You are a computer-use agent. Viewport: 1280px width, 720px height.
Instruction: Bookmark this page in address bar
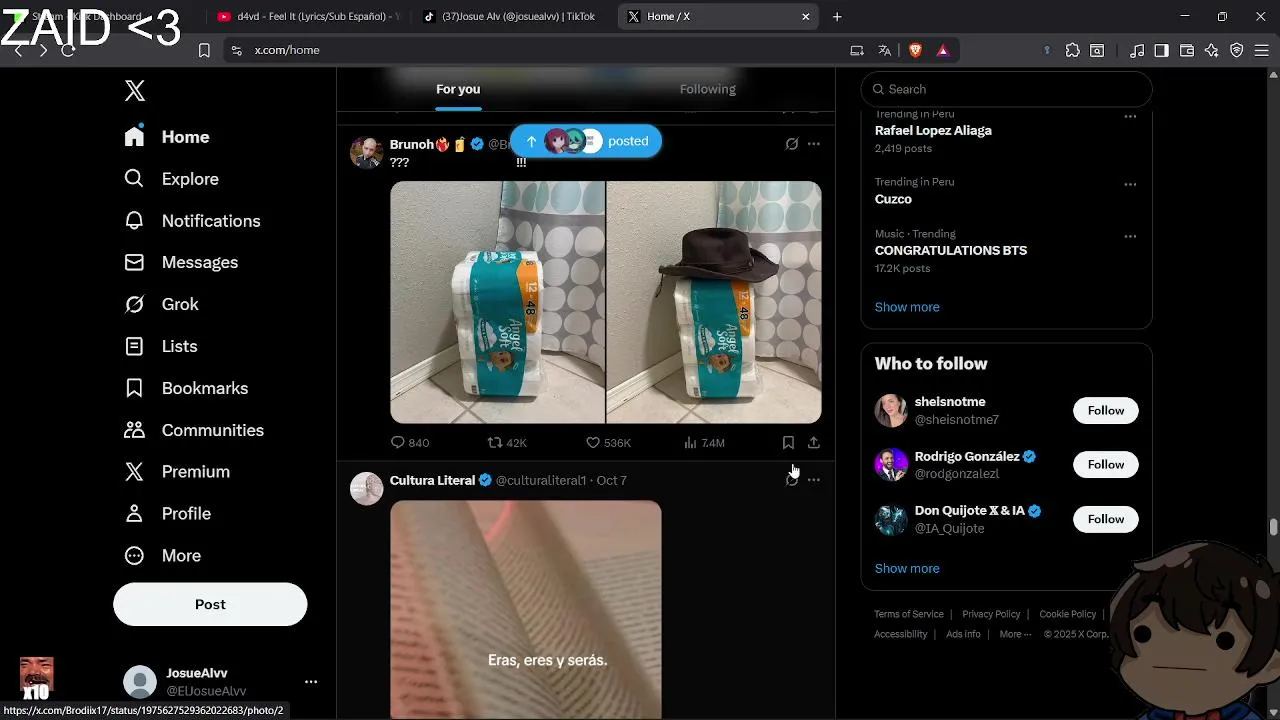[204, 50]
